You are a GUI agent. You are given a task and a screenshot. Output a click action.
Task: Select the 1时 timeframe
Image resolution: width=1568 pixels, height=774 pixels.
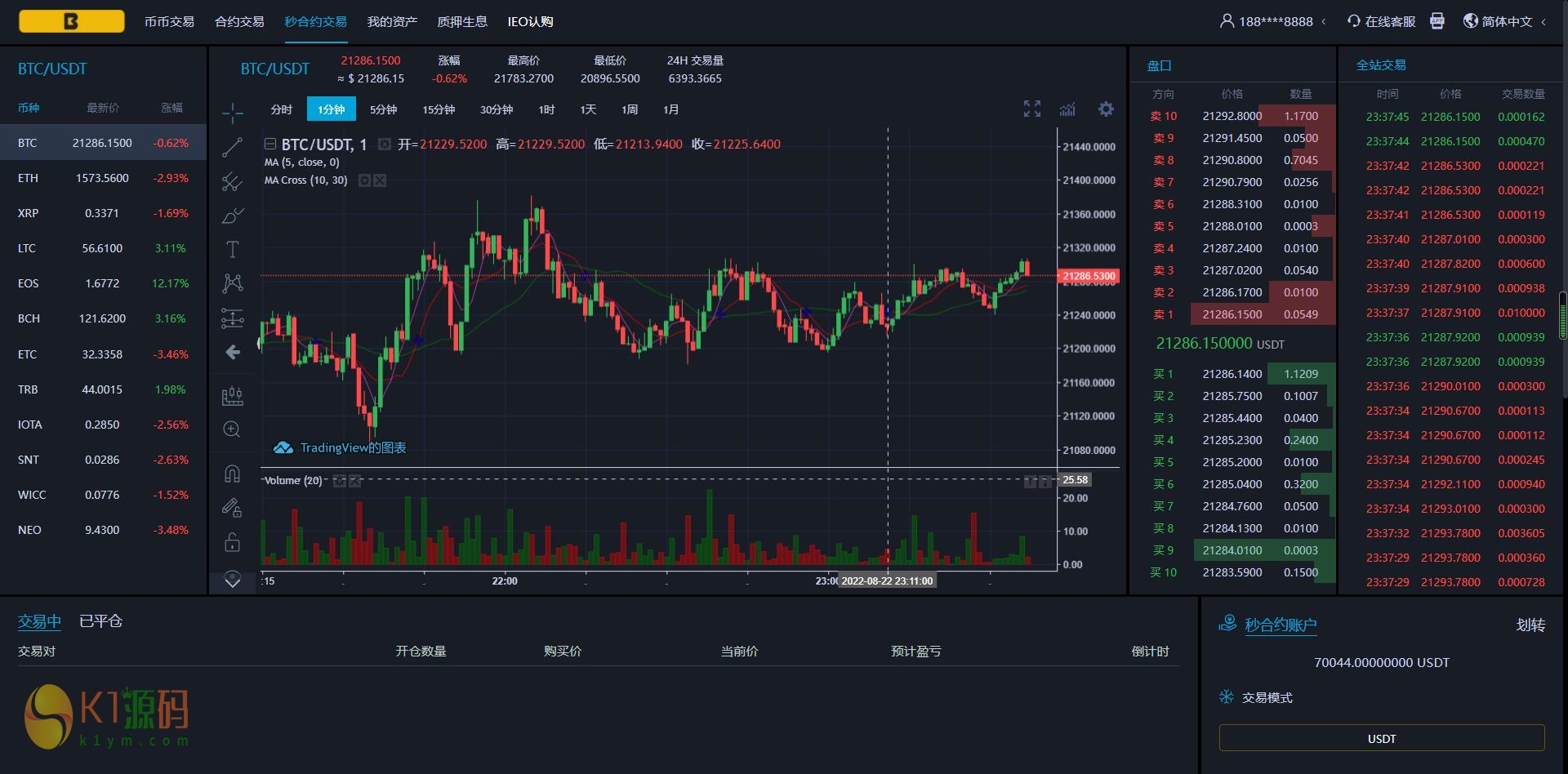[x=546, y=109]
